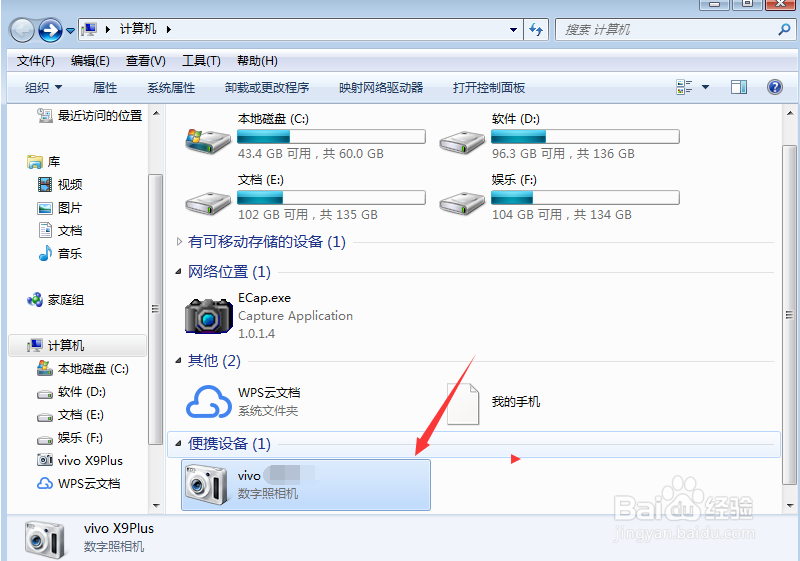800x561 pixels.
Task: Click the F: drive usage bar
Action: click(x=585, y=197)
